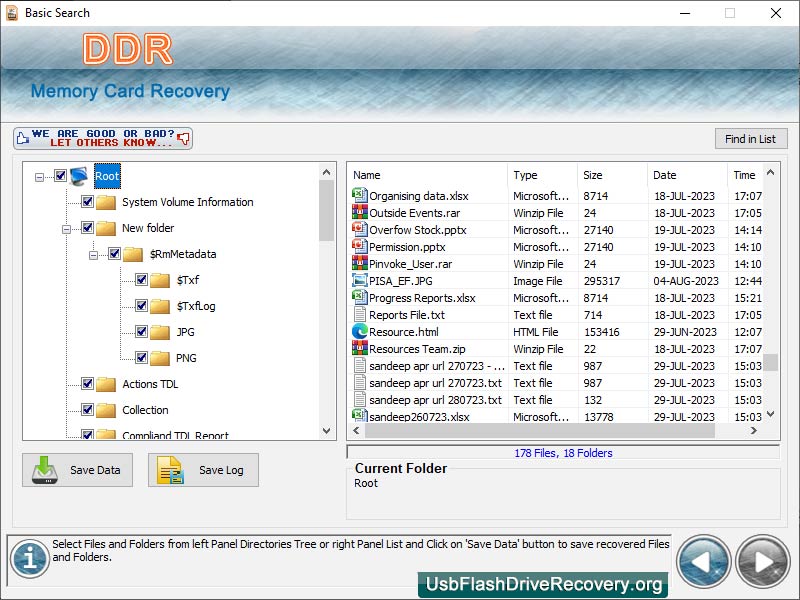800x600 pixels.
Task: Go back with the left arrow button
Action: [x=704, y=562]
